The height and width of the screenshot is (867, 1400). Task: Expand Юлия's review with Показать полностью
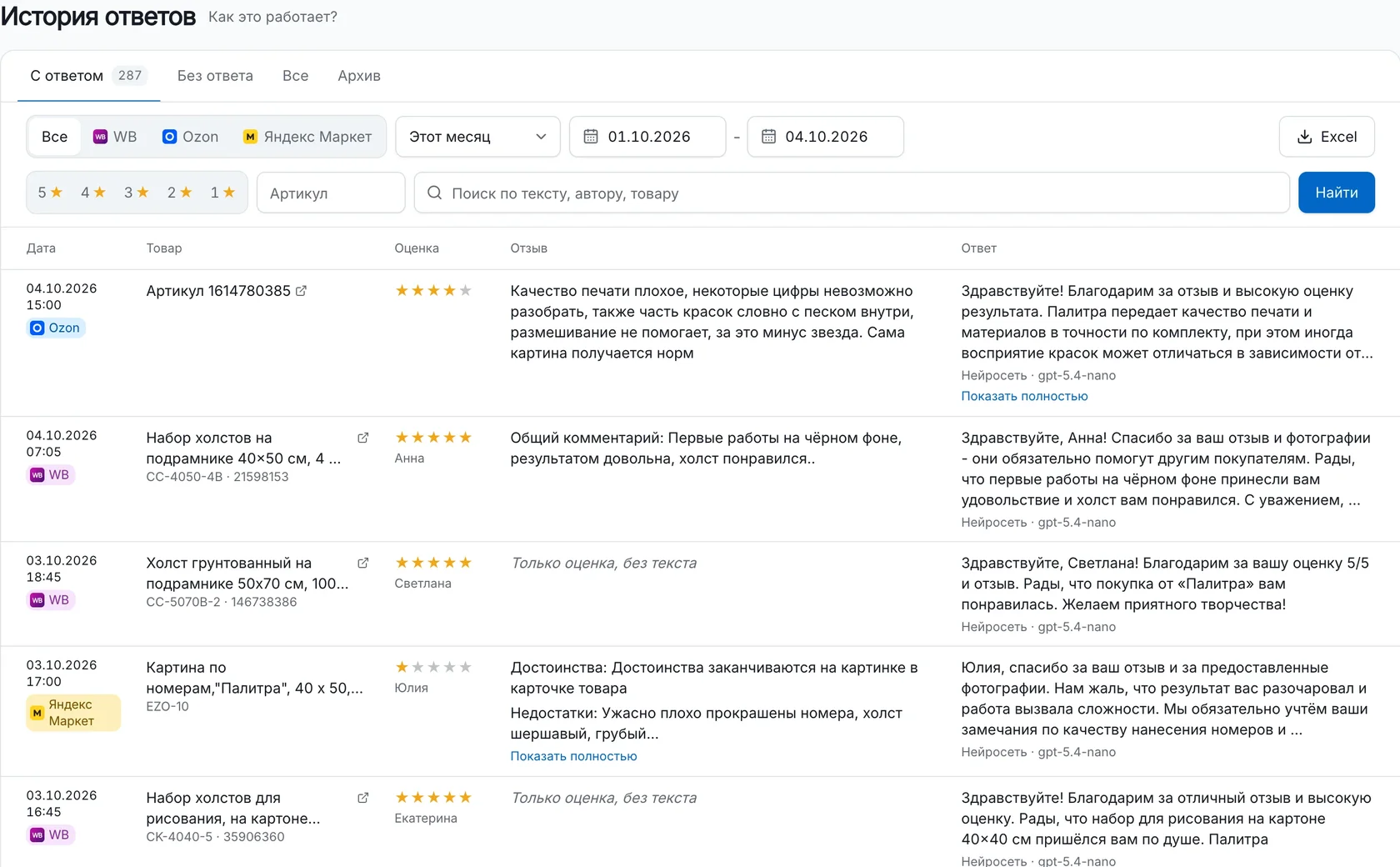tap(573, 756)
